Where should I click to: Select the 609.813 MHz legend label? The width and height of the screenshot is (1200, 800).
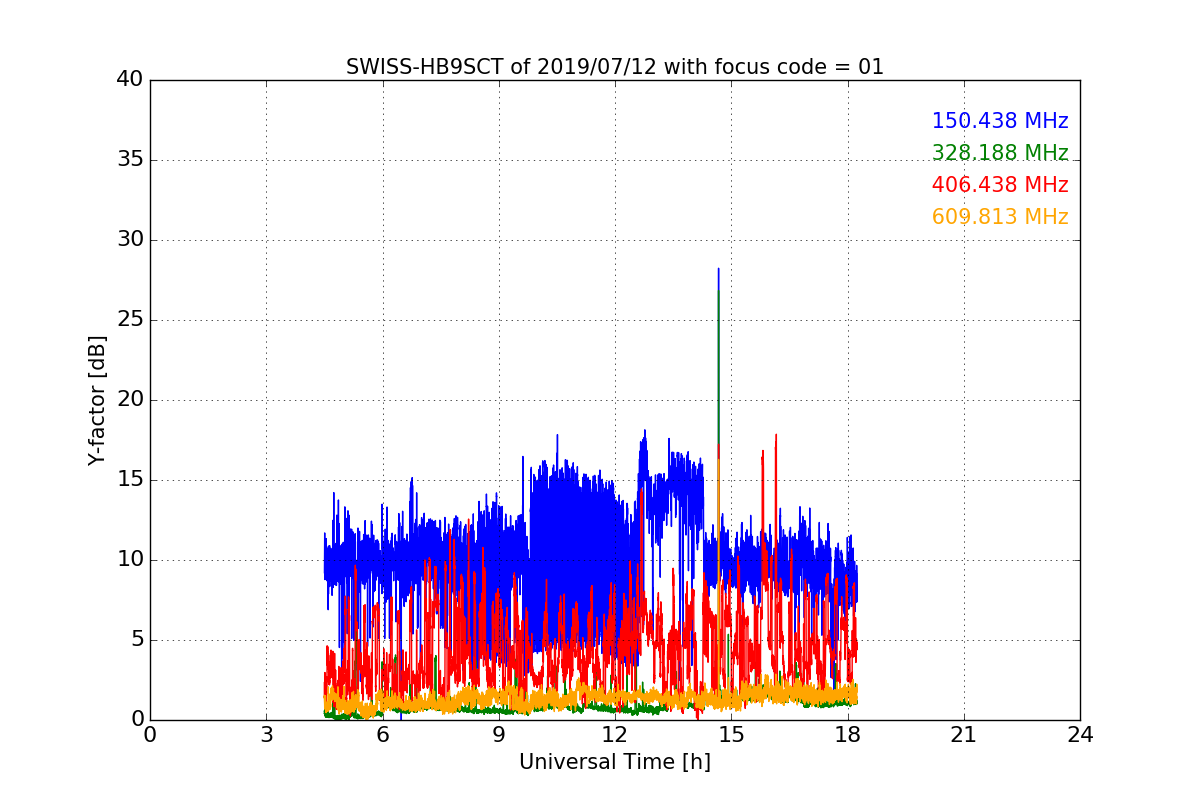click(x=1000, y=217)
